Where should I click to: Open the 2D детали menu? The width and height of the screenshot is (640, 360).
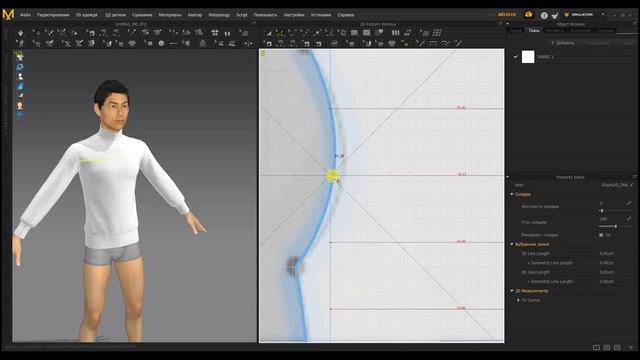(x=116, y=15)
